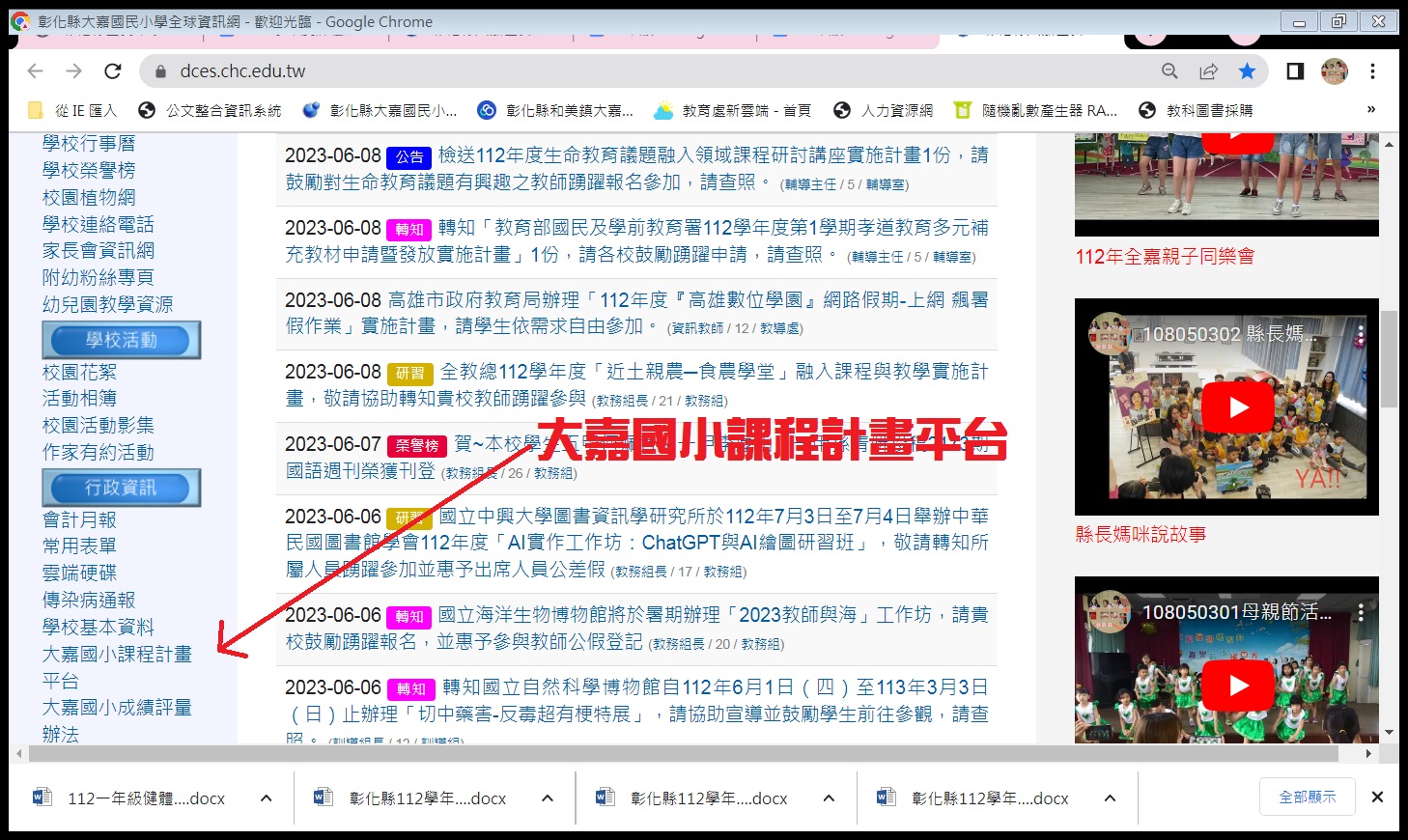Open 學校行事曆 sidebar link
The width and height of the screenshot is (1408, 840).
pos(89,144)
